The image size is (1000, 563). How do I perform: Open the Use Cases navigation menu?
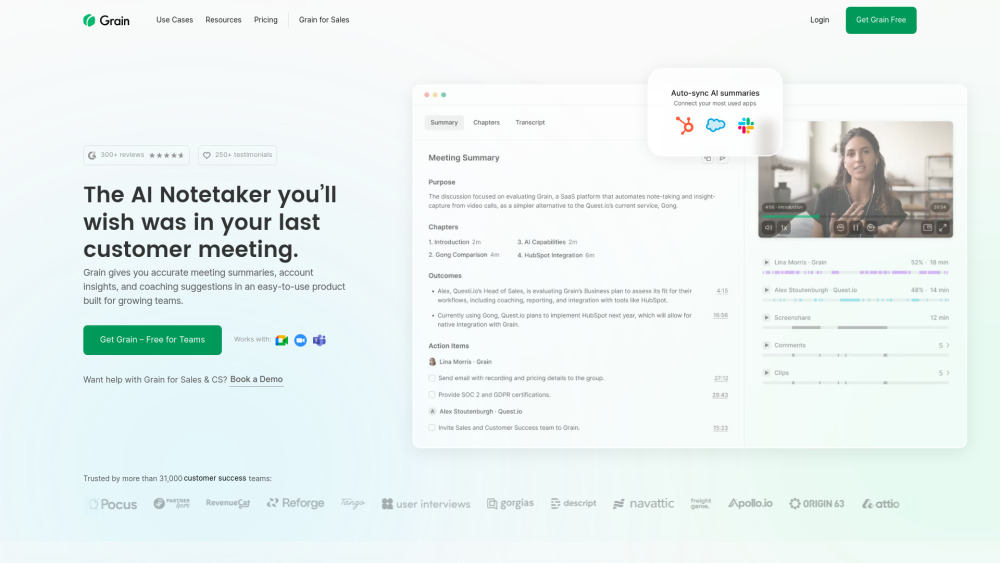click(176, 20)
